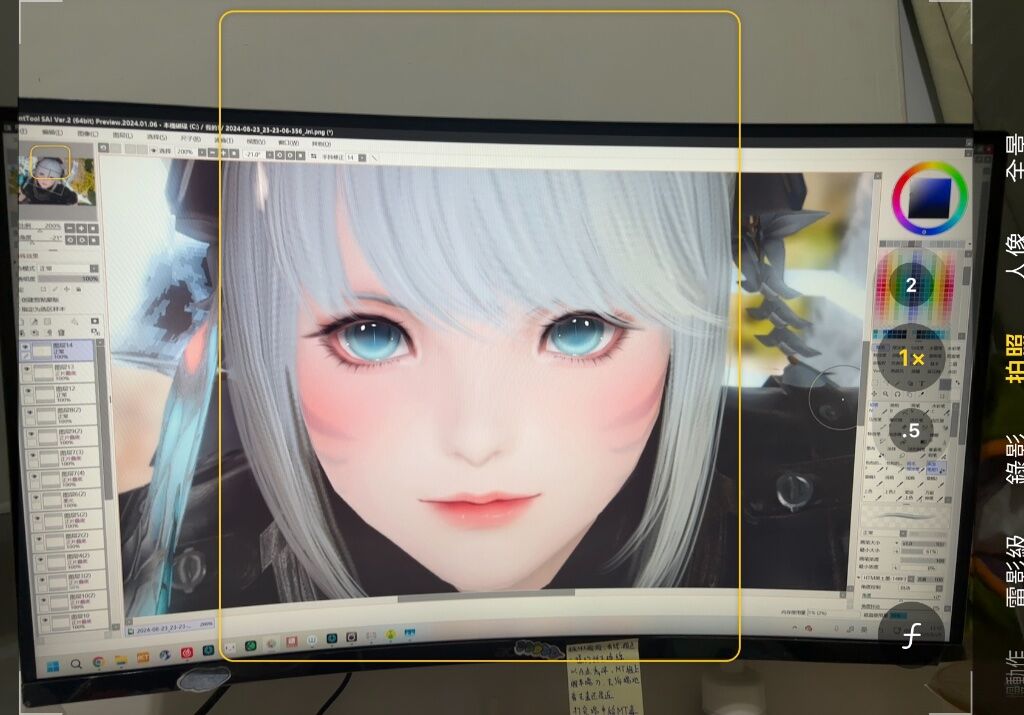Switch camera mode to 人像

1014,255
